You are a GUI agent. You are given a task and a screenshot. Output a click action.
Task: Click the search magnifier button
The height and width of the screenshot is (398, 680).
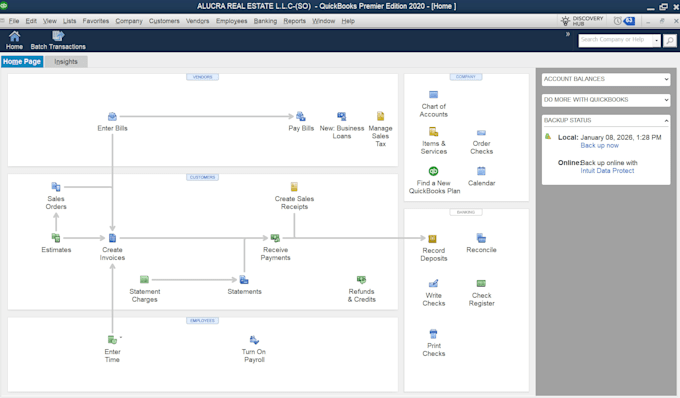pos(670,40)
